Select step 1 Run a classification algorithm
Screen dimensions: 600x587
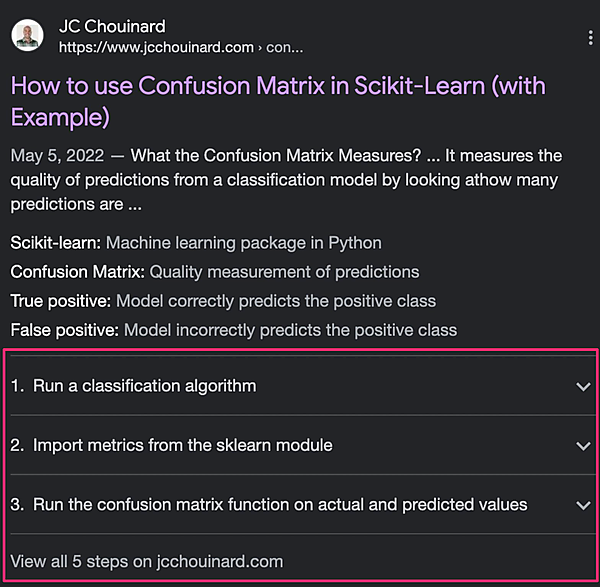[144, 386]
